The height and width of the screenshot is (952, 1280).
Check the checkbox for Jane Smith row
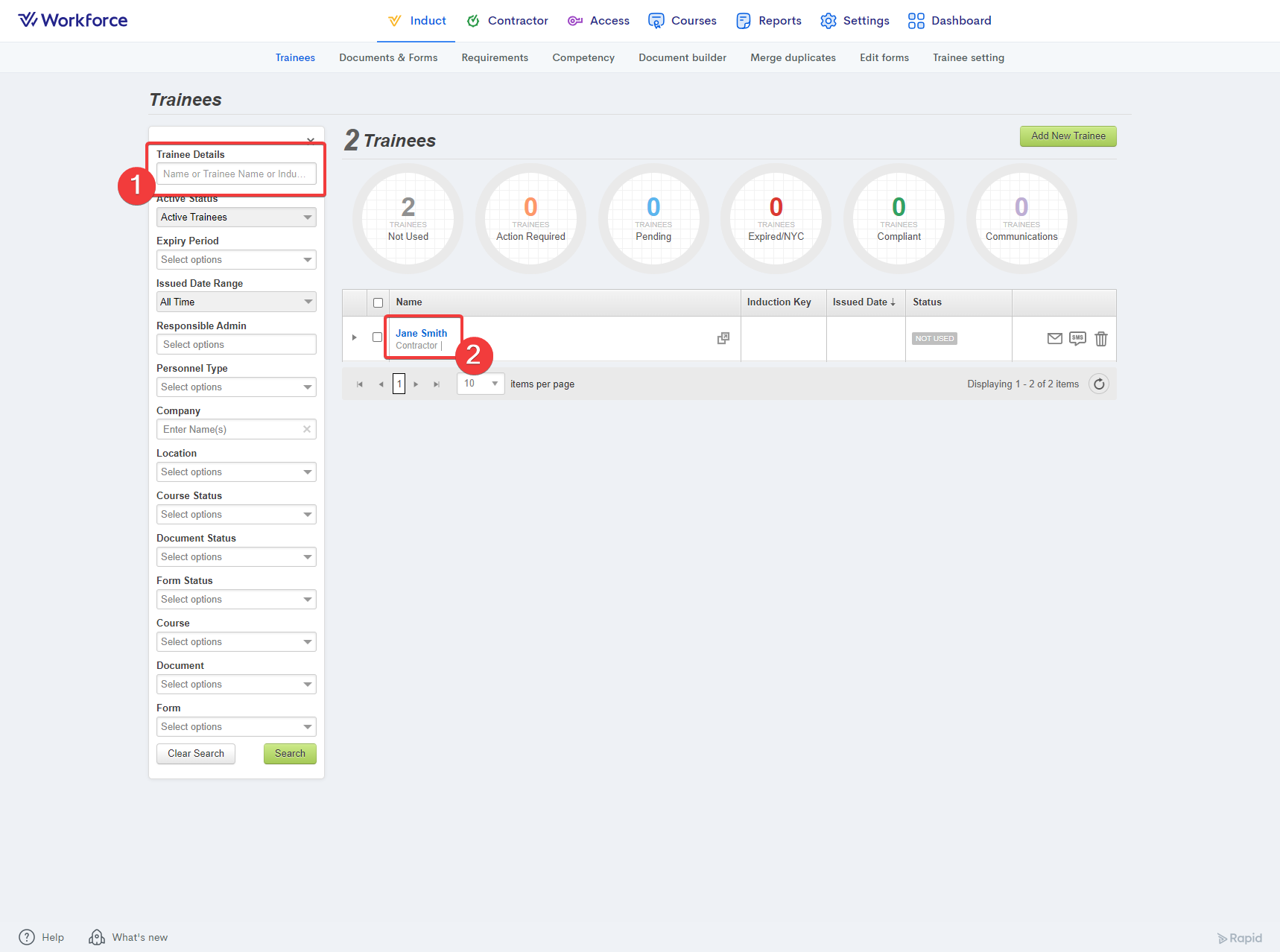click(378, 337)
